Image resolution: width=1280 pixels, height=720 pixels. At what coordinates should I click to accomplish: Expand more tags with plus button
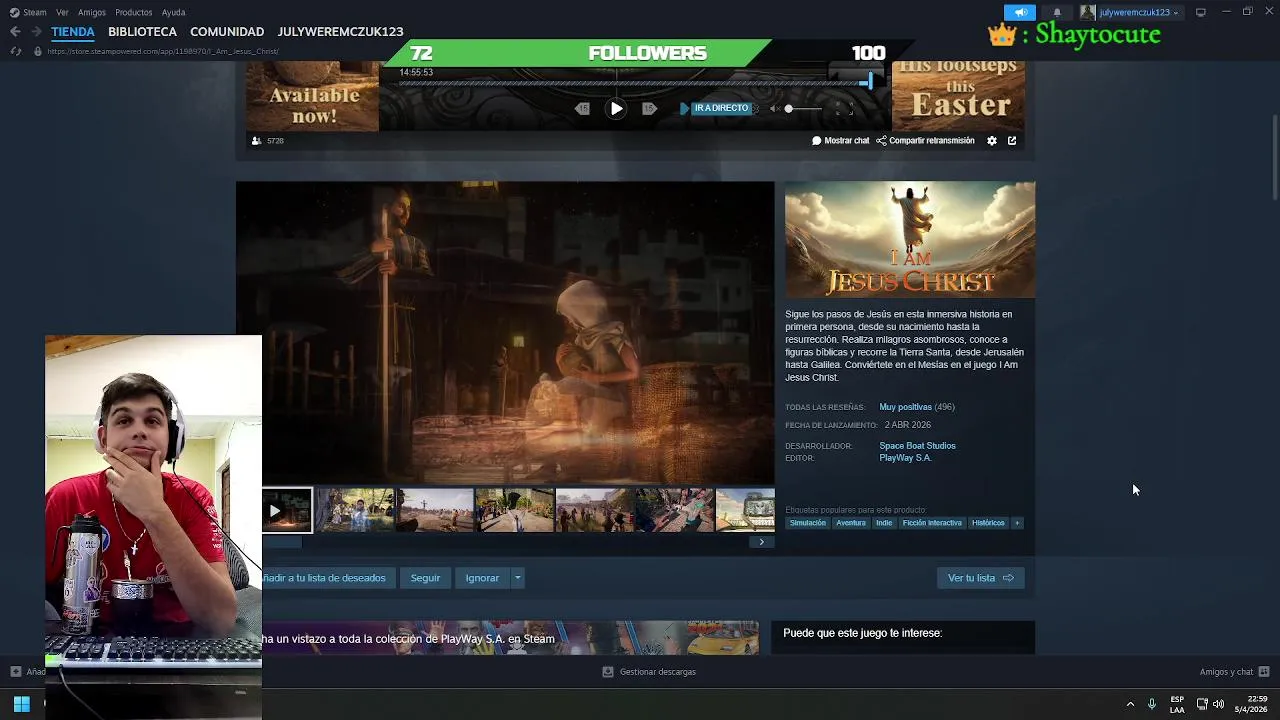pos(1017,523)
